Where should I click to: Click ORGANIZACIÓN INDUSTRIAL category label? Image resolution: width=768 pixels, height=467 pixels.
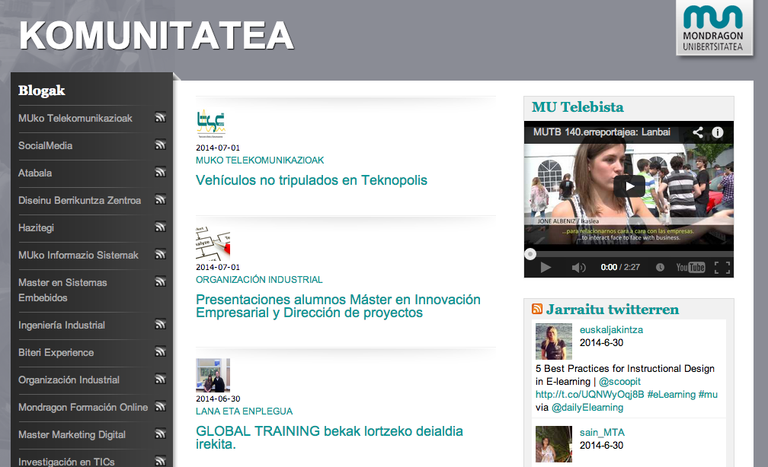click(x=259, y=280)
